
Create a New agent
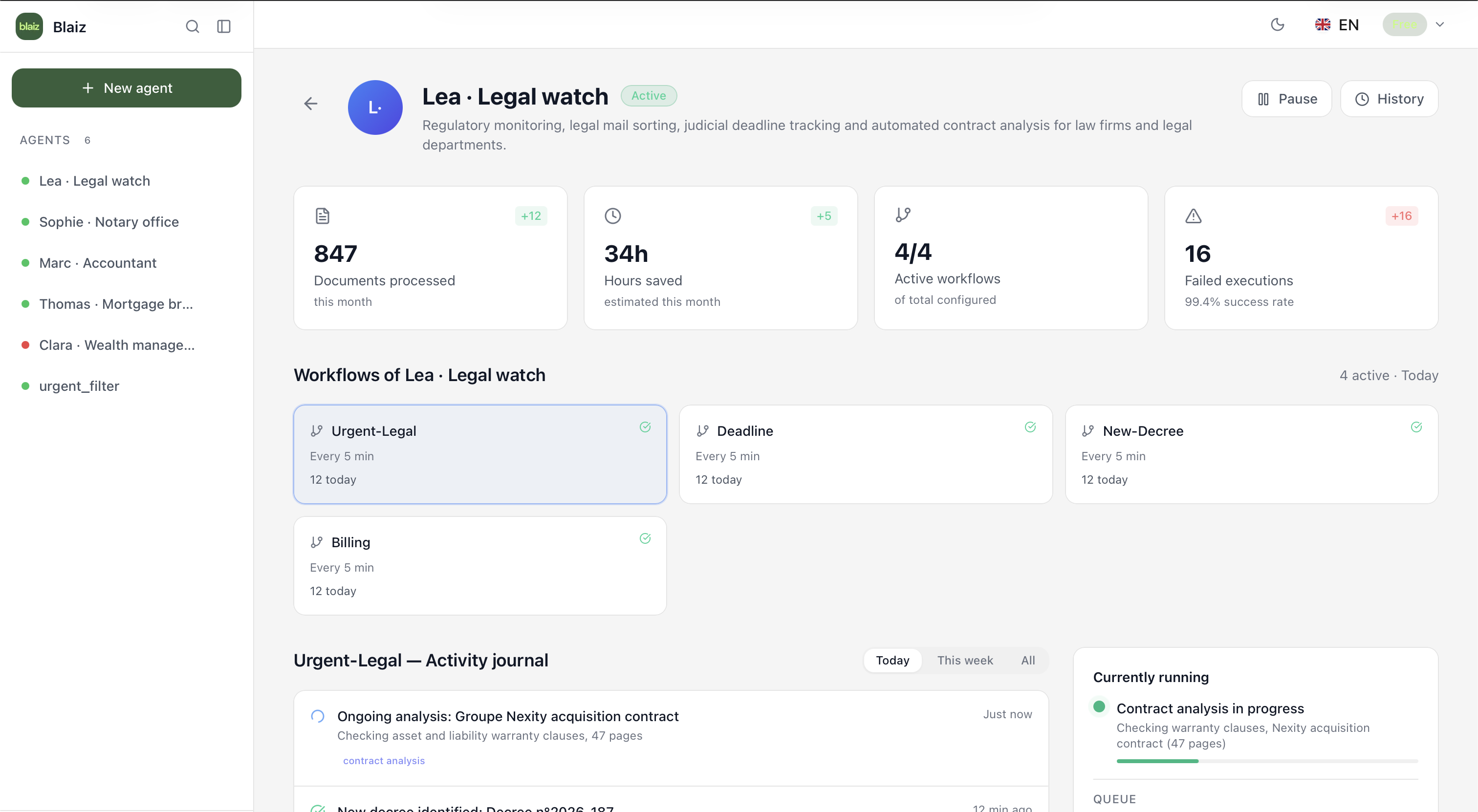[x=126, y=88]
